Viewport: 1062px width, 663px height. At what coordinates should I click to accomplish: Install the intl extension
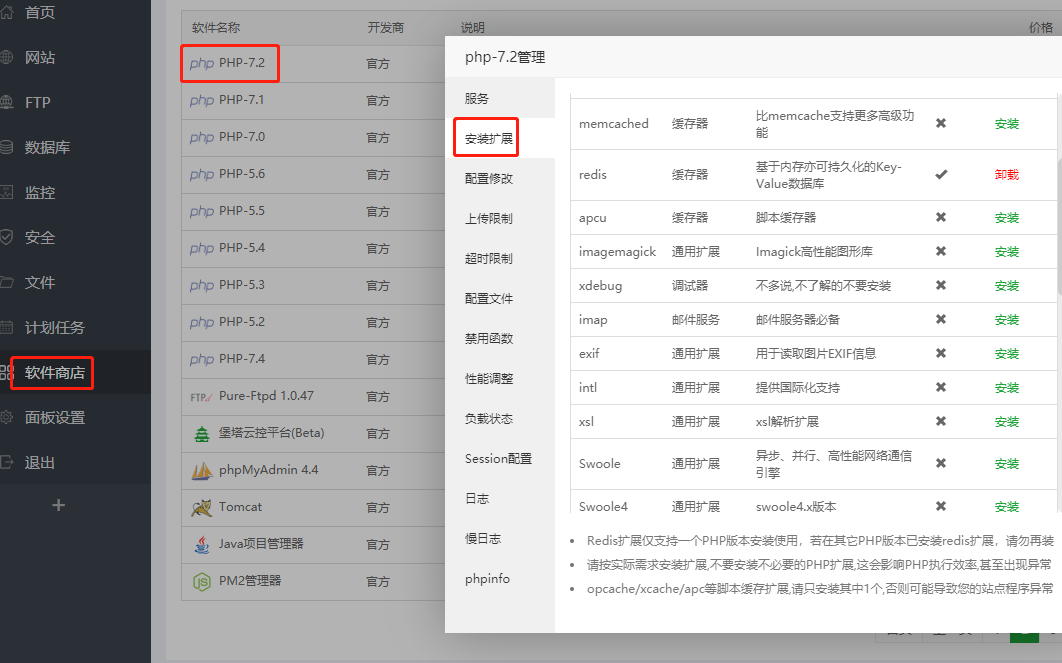coord(1006,388)
